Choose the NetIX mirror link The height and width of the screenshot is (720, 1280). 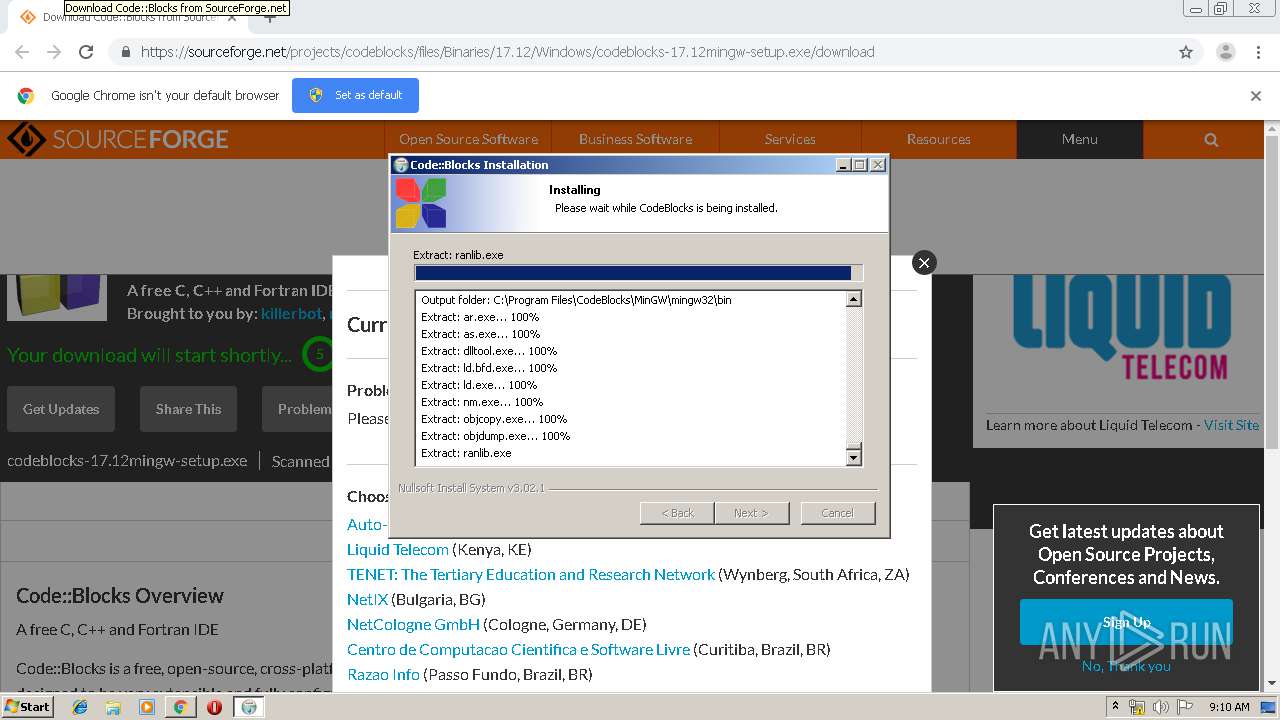[x=367, y=599]
